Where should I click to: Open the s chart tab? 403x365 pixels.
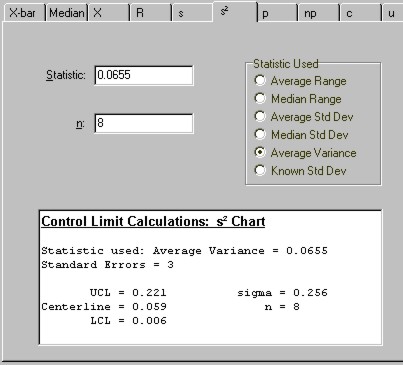coord(192,13)
